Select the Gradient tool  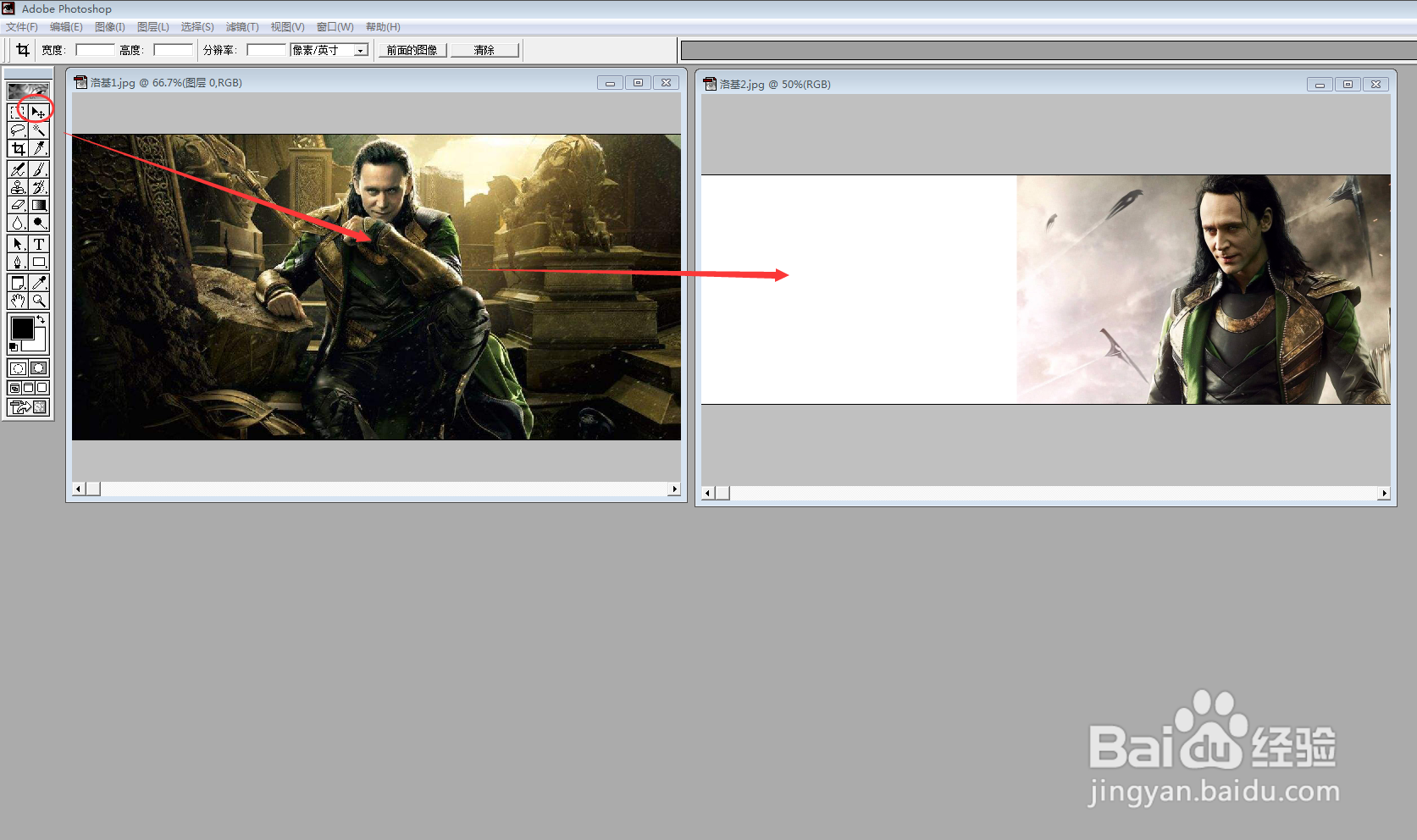(x=39, y=205)
